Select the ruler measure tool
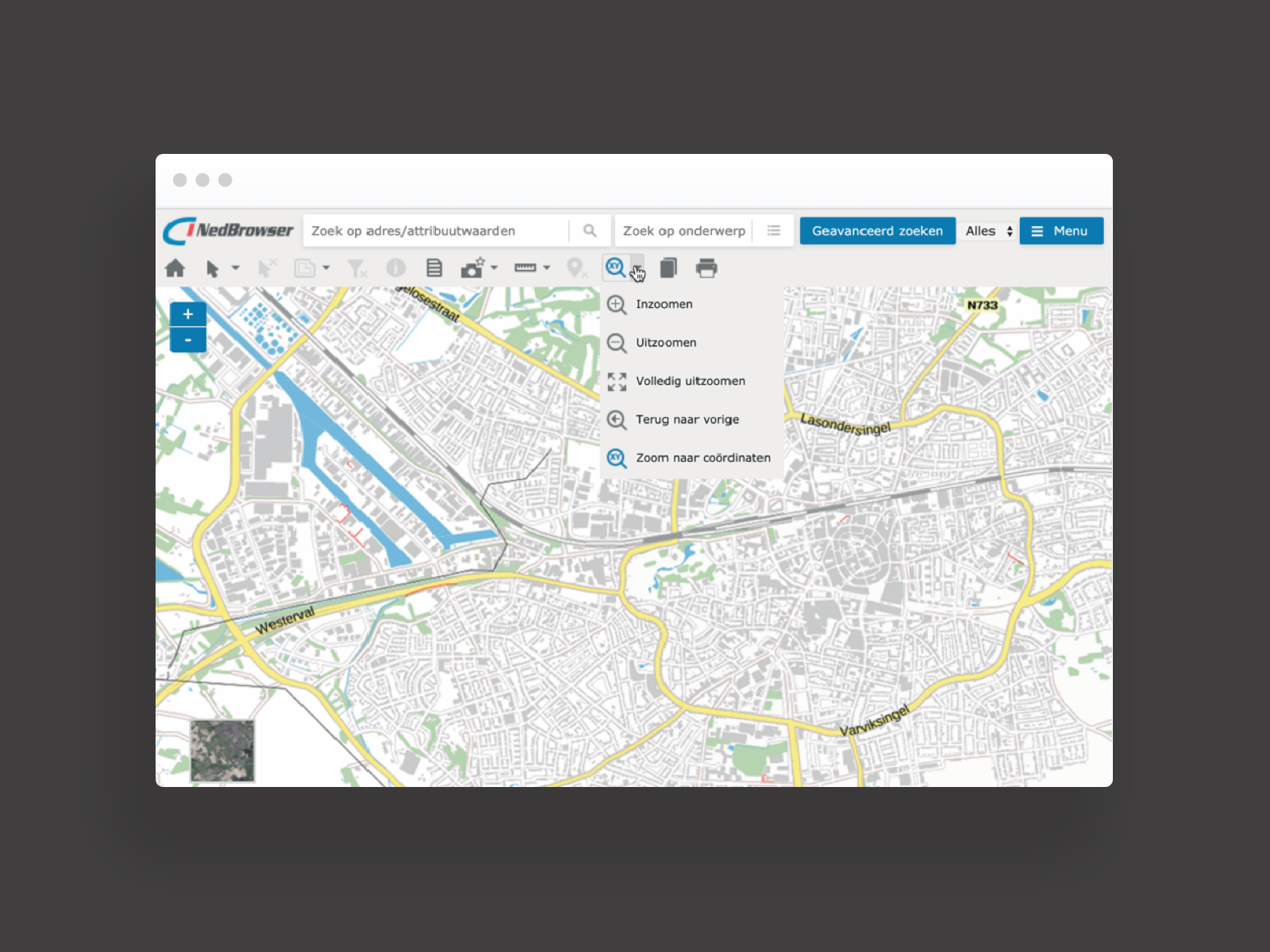The height and width of the screenshot is (952, 1270). pyautogui.click(x=525, y=268)
